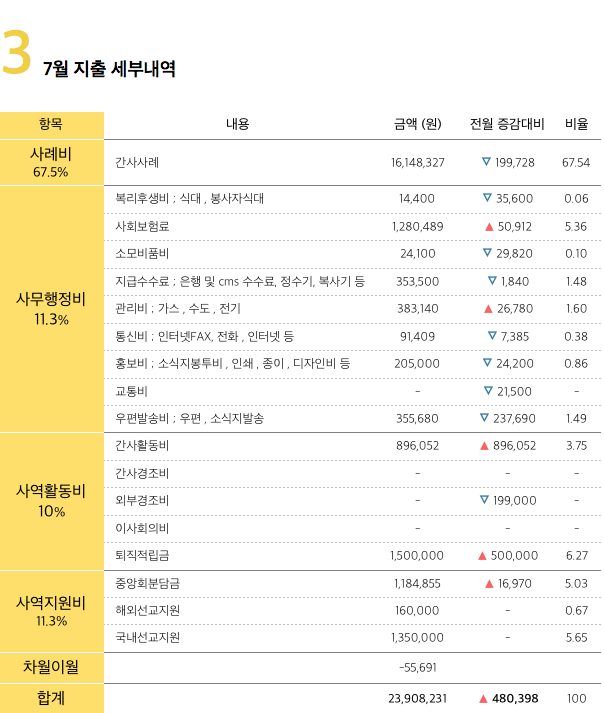Select the '해외선교지원' row text
Image resolution: width=604 pixels, height=713 pixels.
147,610
